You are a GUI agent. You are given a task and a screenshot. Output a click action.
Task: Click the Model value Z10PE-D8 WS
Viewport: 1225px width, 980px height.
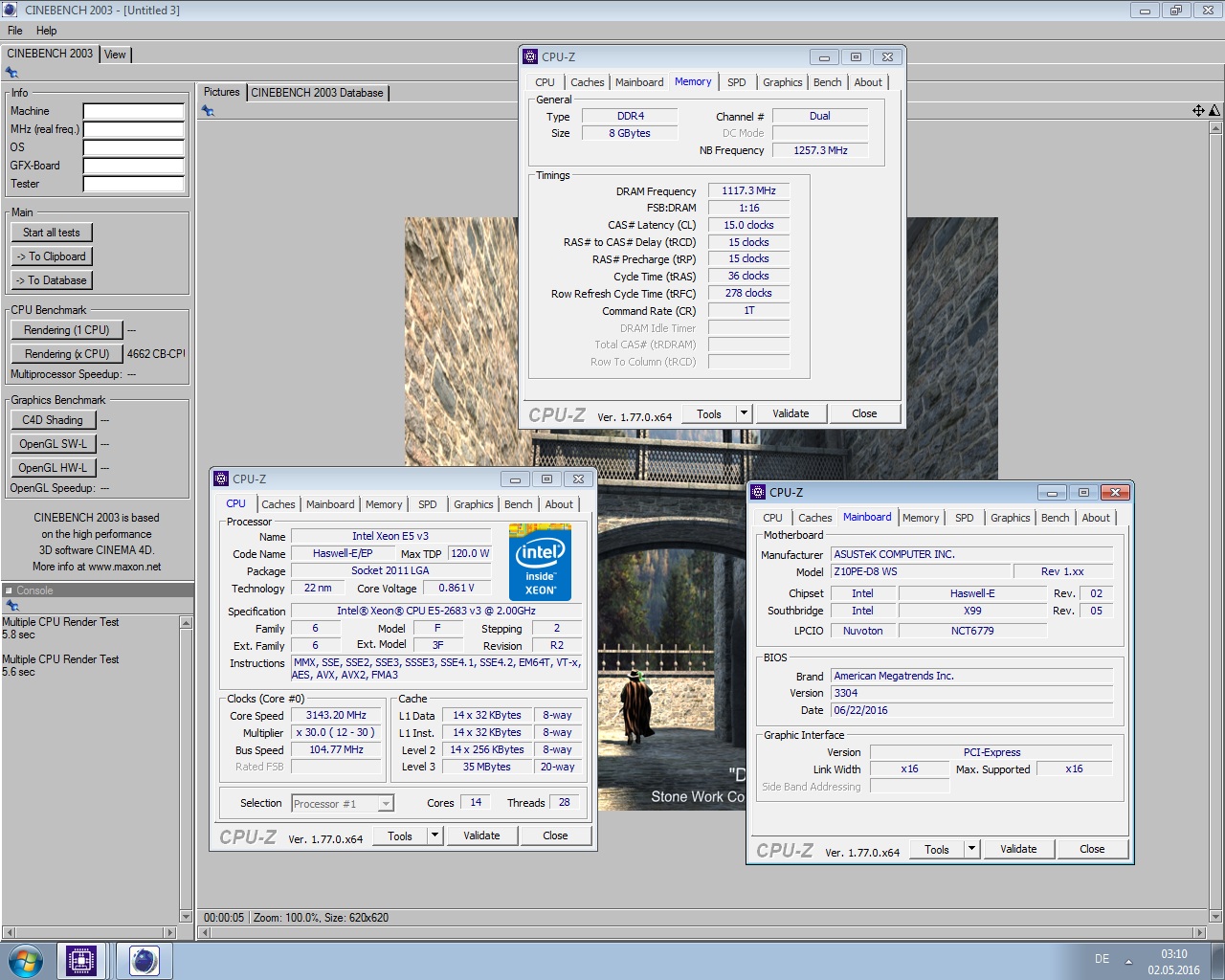[921, 571]
